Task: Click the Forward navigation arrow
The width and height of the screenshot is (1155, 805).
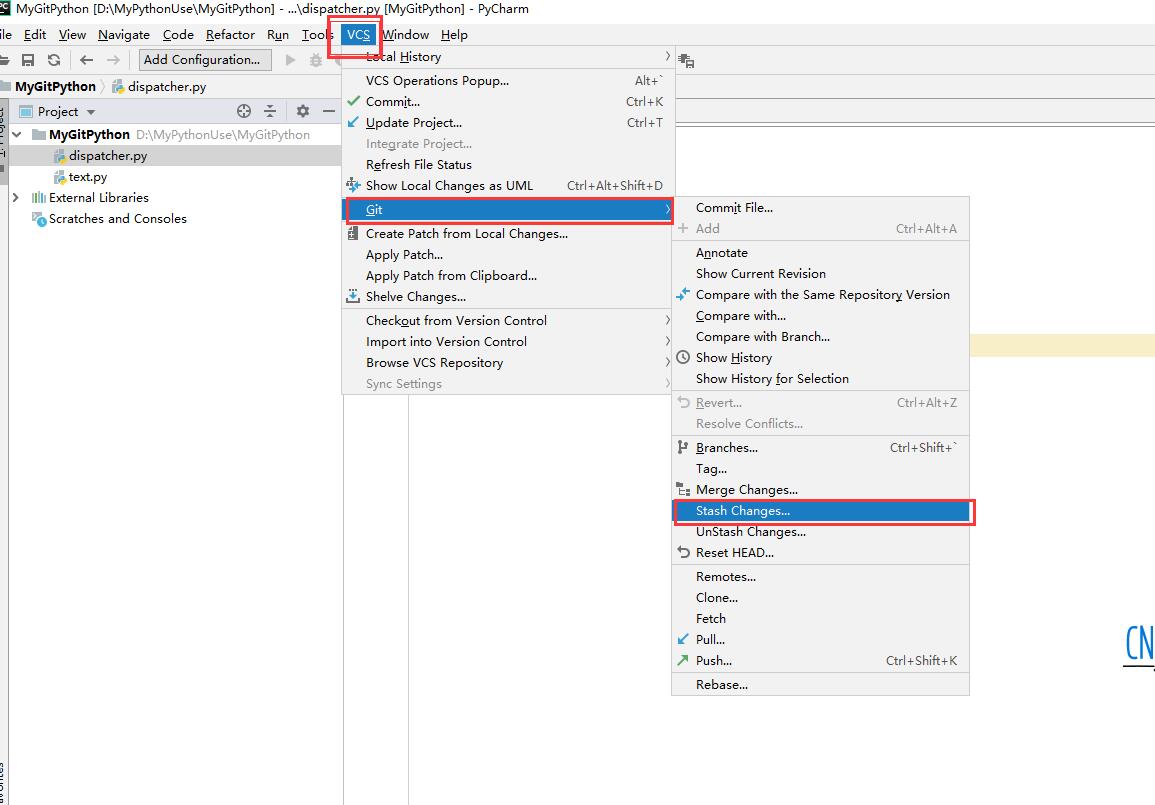Action: (x=113, y=60)
